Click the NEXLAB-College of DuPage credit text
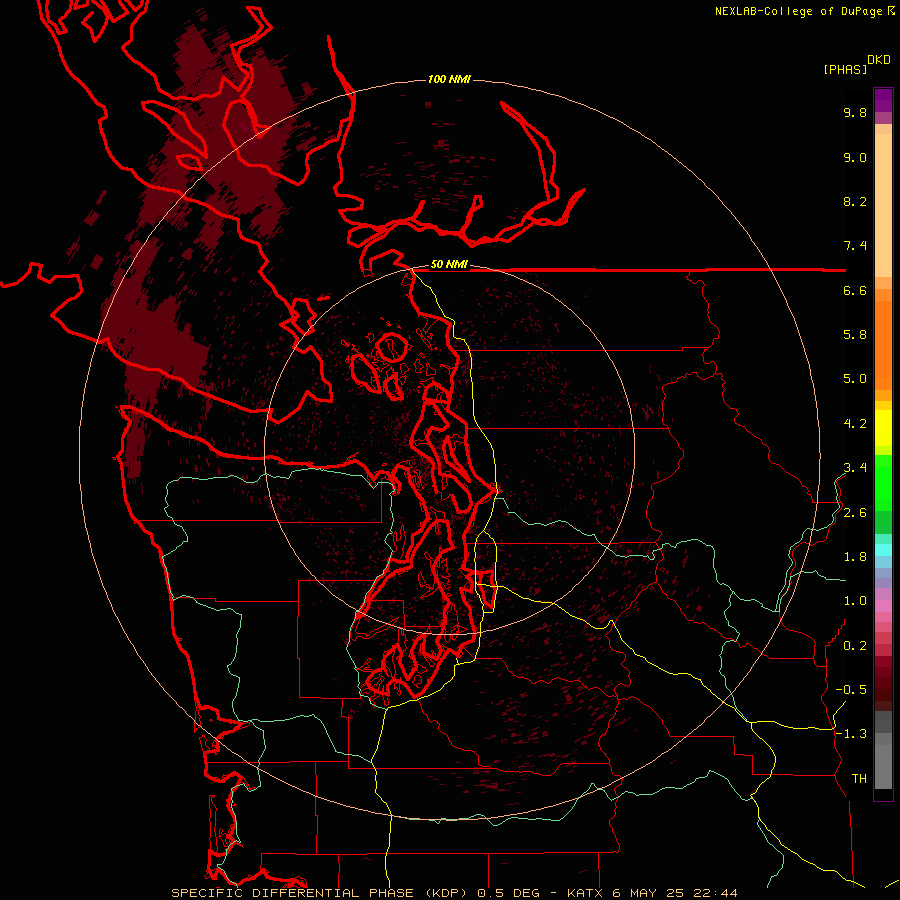900x900 pixels. pos(798,11)
